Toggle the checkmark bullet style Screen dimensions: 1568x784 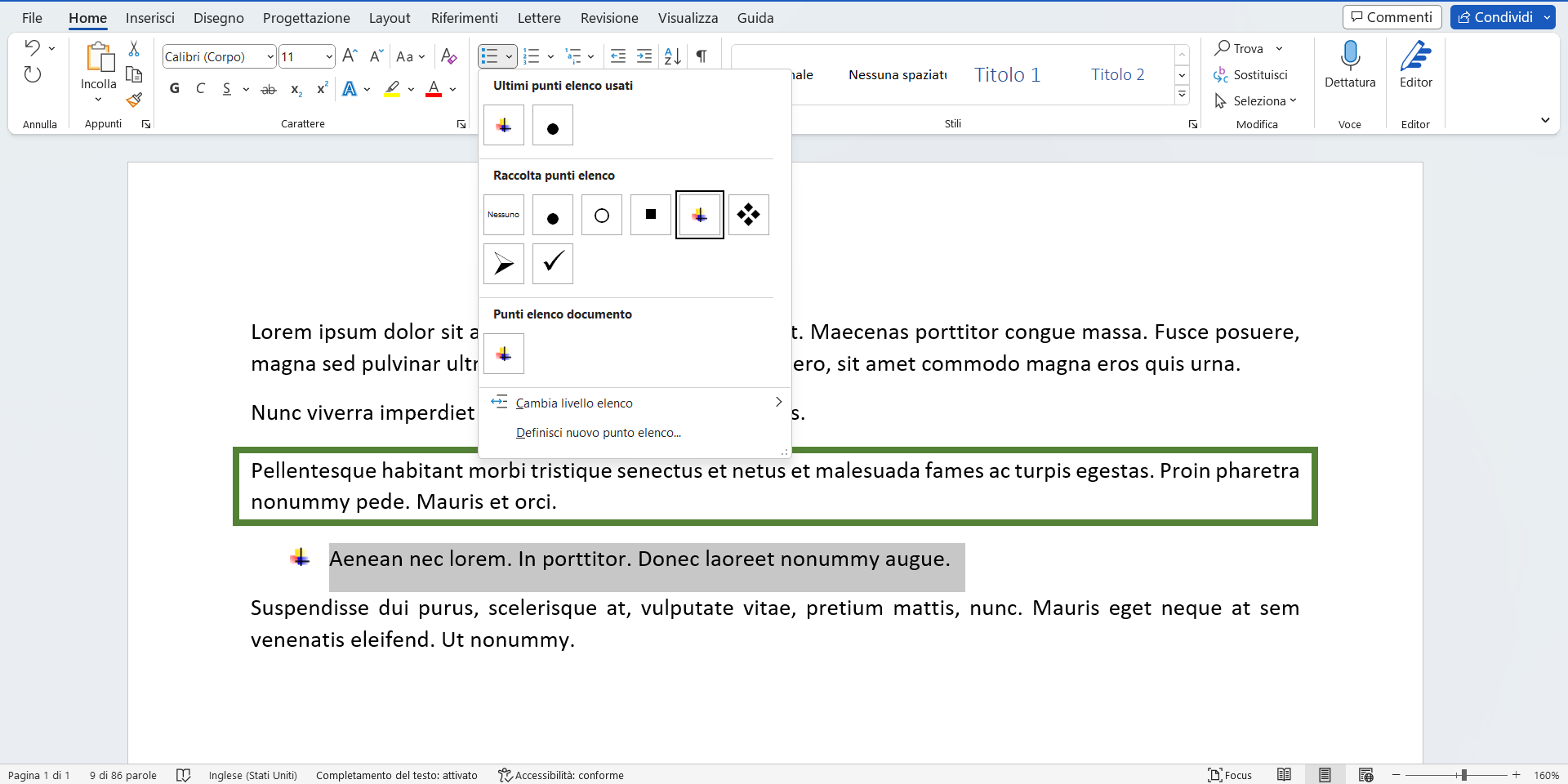552,264
